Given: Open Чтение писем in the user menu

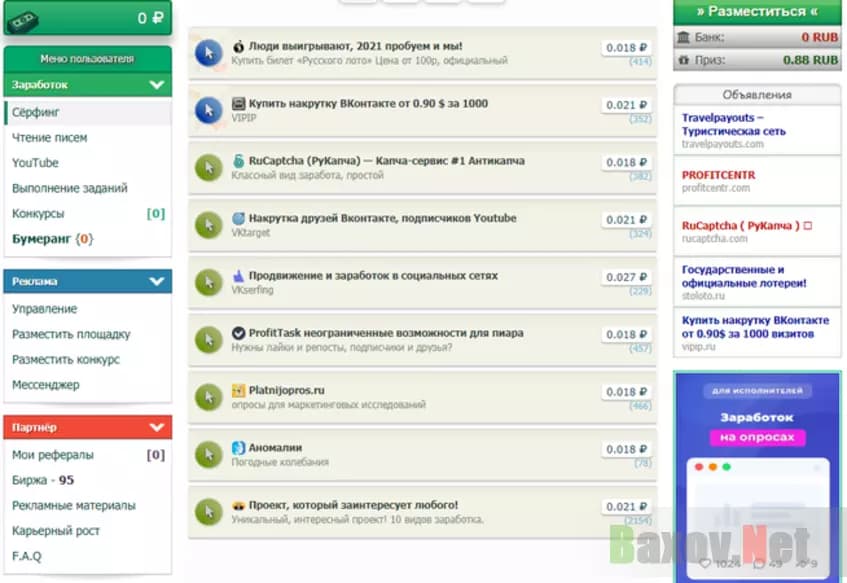Looking at the screenshot, I should point(49,138).
